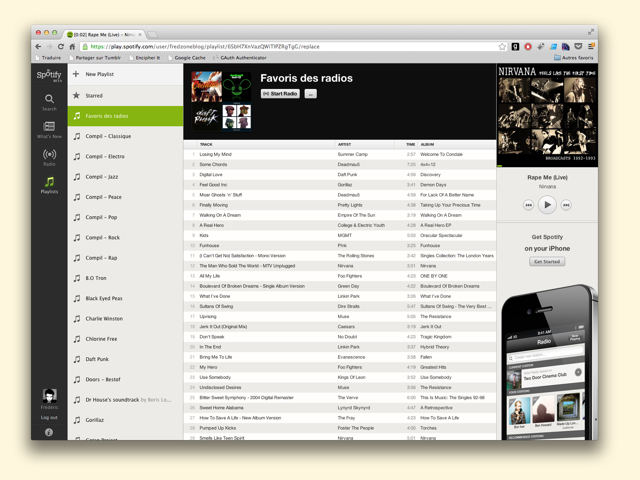Open Compil - Electro playlist
640x480 pixels.
coord(125,156)
